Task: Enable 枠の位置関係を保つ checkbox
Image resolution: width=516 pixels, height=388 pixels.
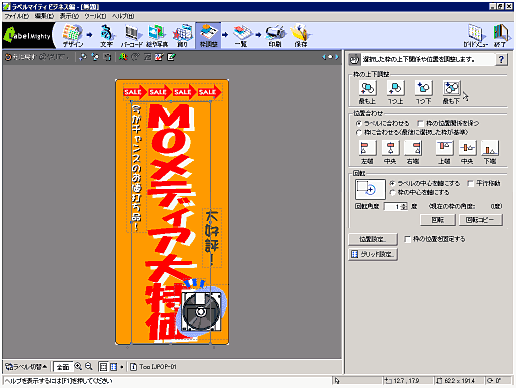Action: (x=421, y=123)
